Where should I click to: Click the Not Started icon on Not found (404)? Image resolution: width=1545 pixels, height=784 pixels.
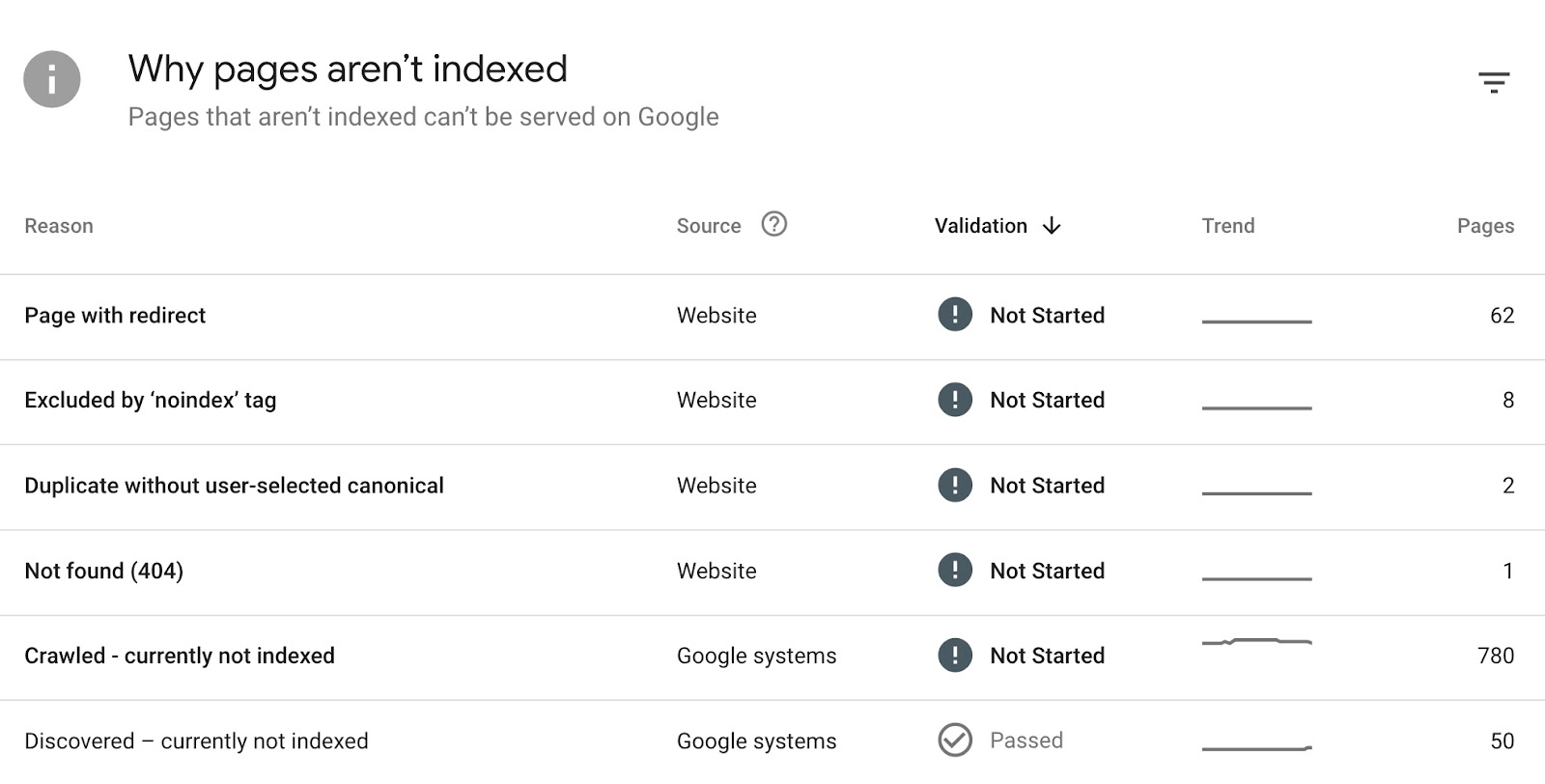(954, 570)
